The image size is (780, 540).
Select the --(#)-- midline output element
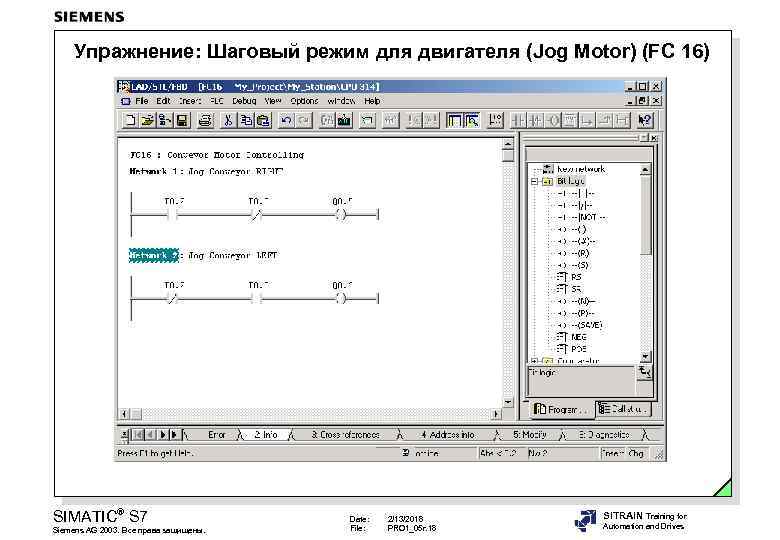(576, 241)
